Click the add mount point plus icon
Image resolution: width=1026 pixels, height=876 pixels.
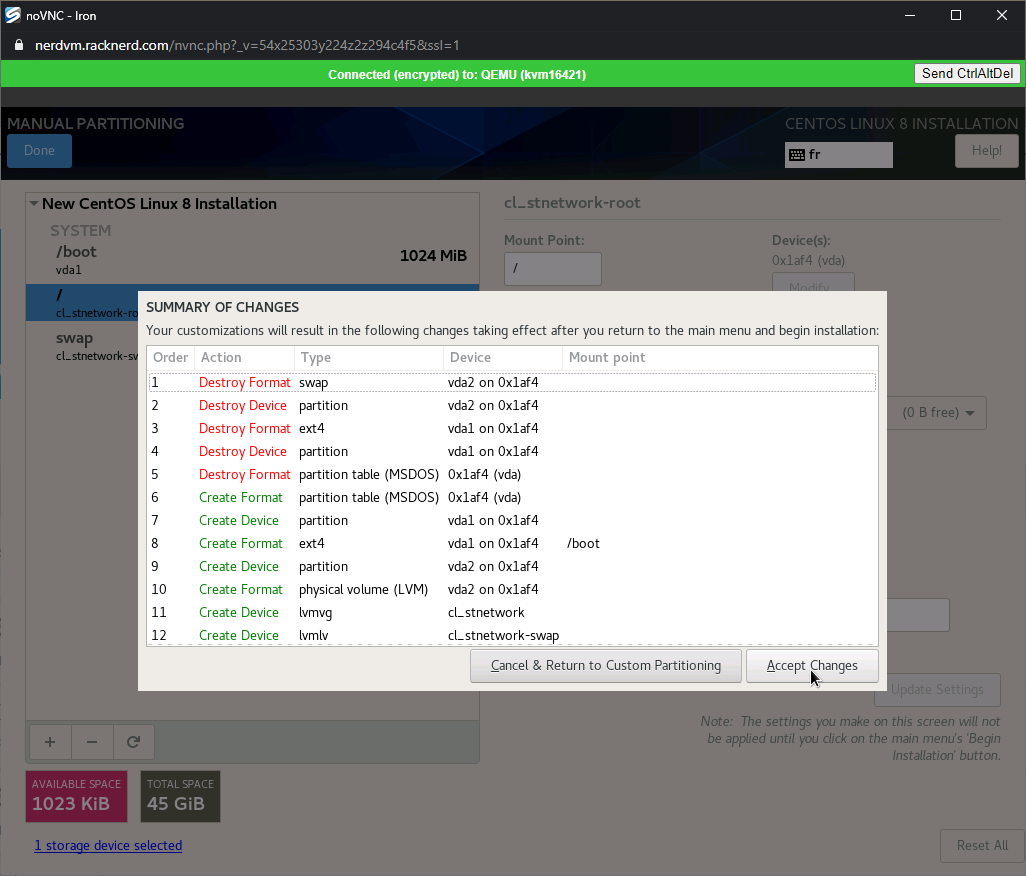[x=50, y=742]
